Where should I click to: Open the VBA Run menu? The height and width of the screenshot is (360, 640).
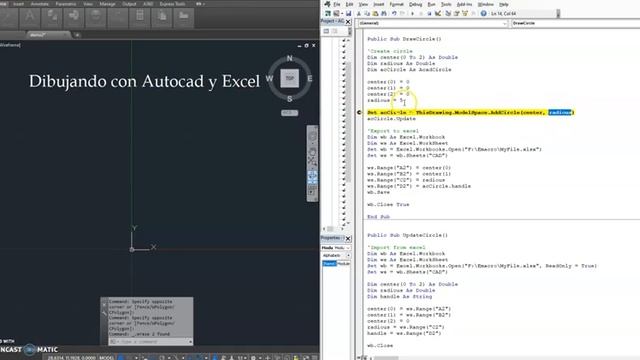(431, 4)
